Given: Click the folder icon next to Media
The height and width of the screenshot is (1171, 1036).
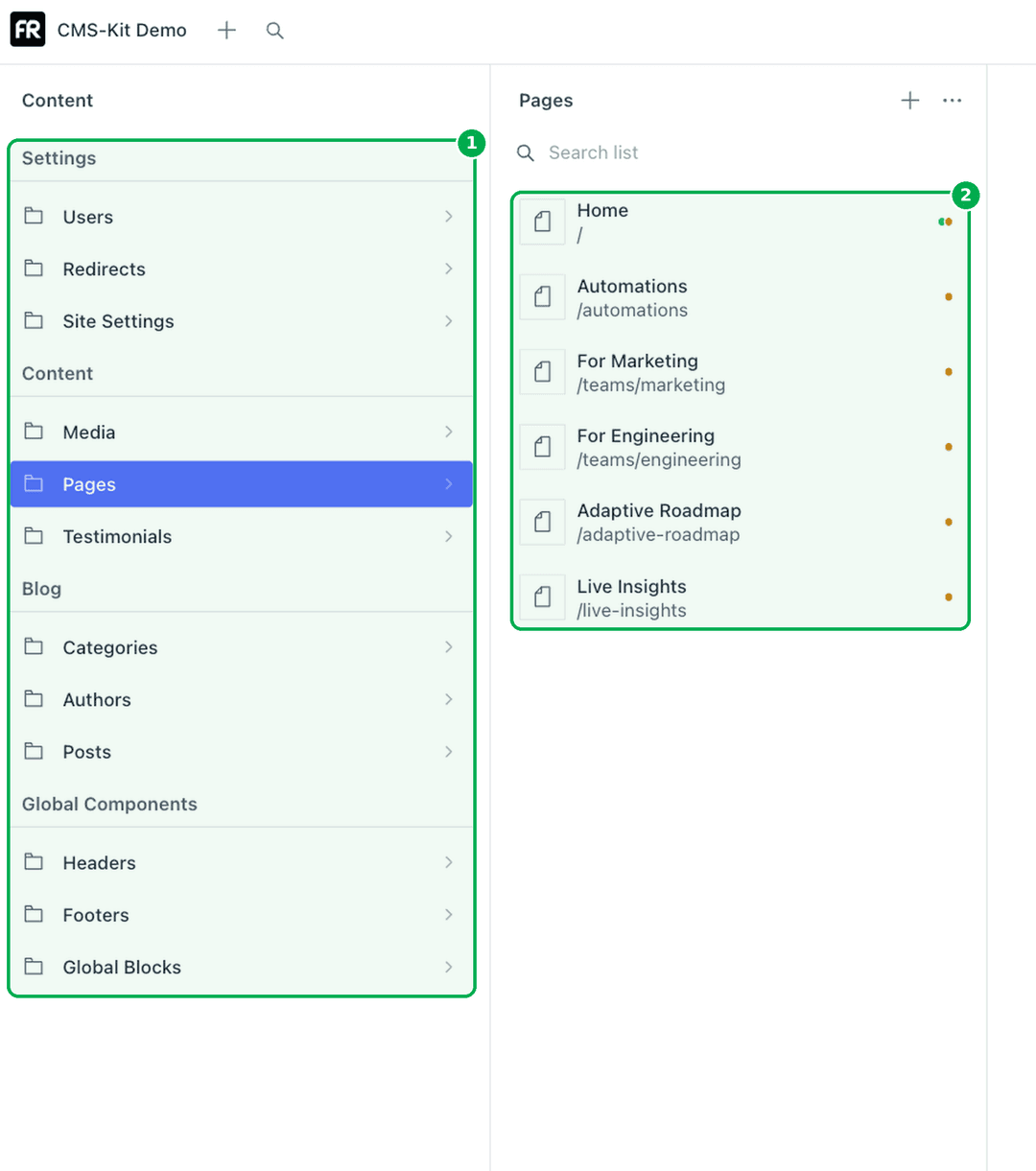Looking at the screenshot, I should 34,432.
